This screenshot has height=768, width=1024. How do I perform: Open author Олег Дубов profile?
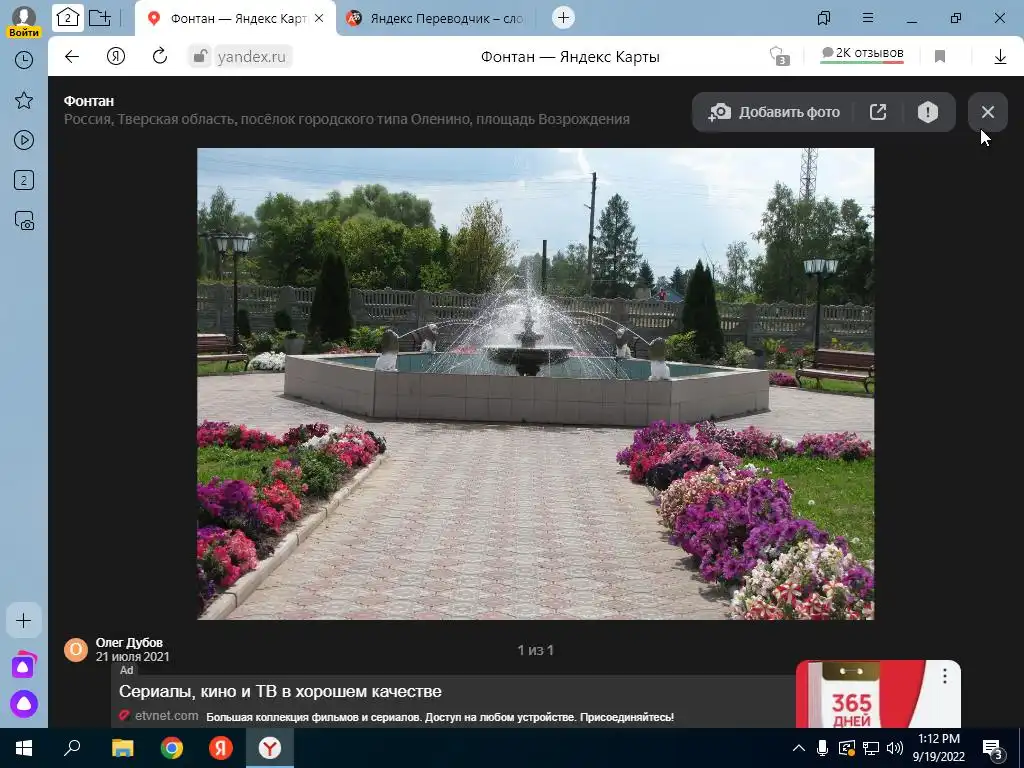pos(129,643)
